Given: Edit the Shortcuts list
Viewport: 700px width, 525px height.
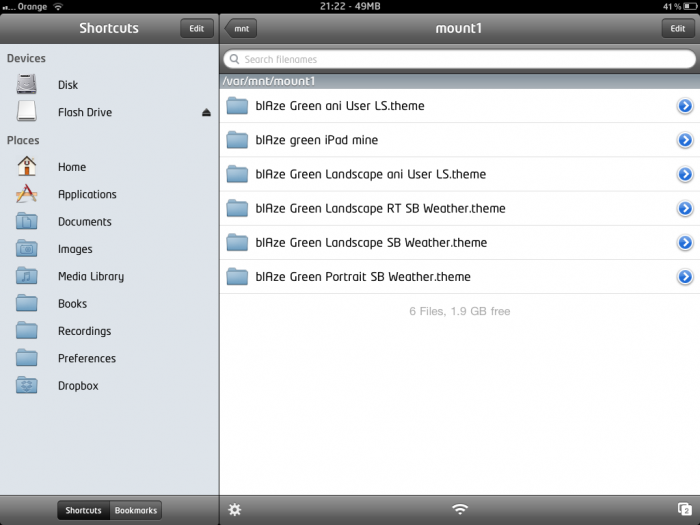Looking at the screenshot, I should pyautogui.click(x=196, y=28).
